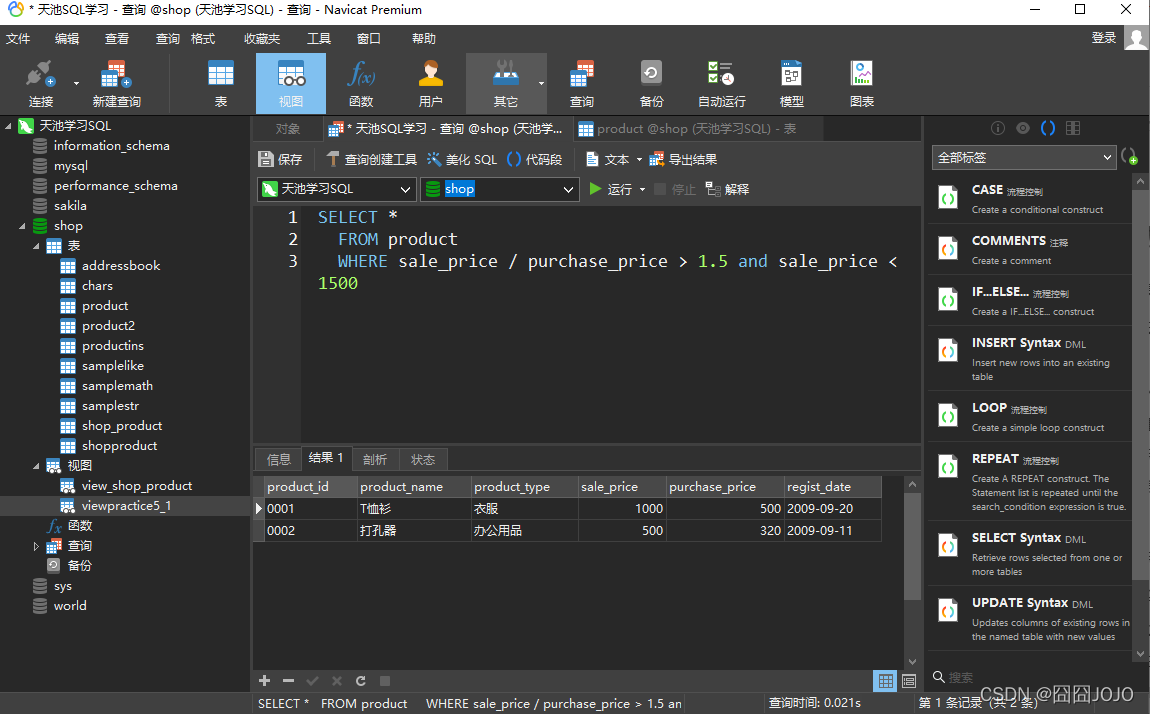
Task: Click the 保存 save button
Action: point(280,159)
